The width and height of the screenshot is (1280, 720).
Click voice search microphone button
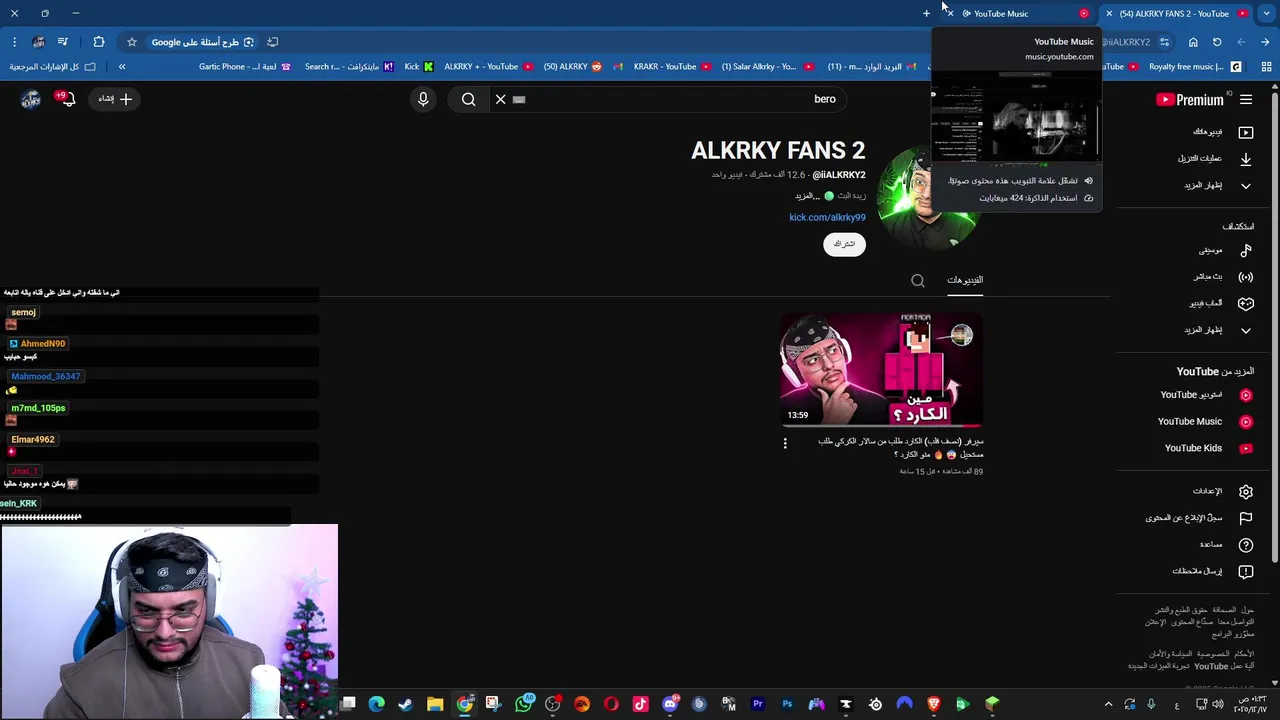[x=423, y=99]
